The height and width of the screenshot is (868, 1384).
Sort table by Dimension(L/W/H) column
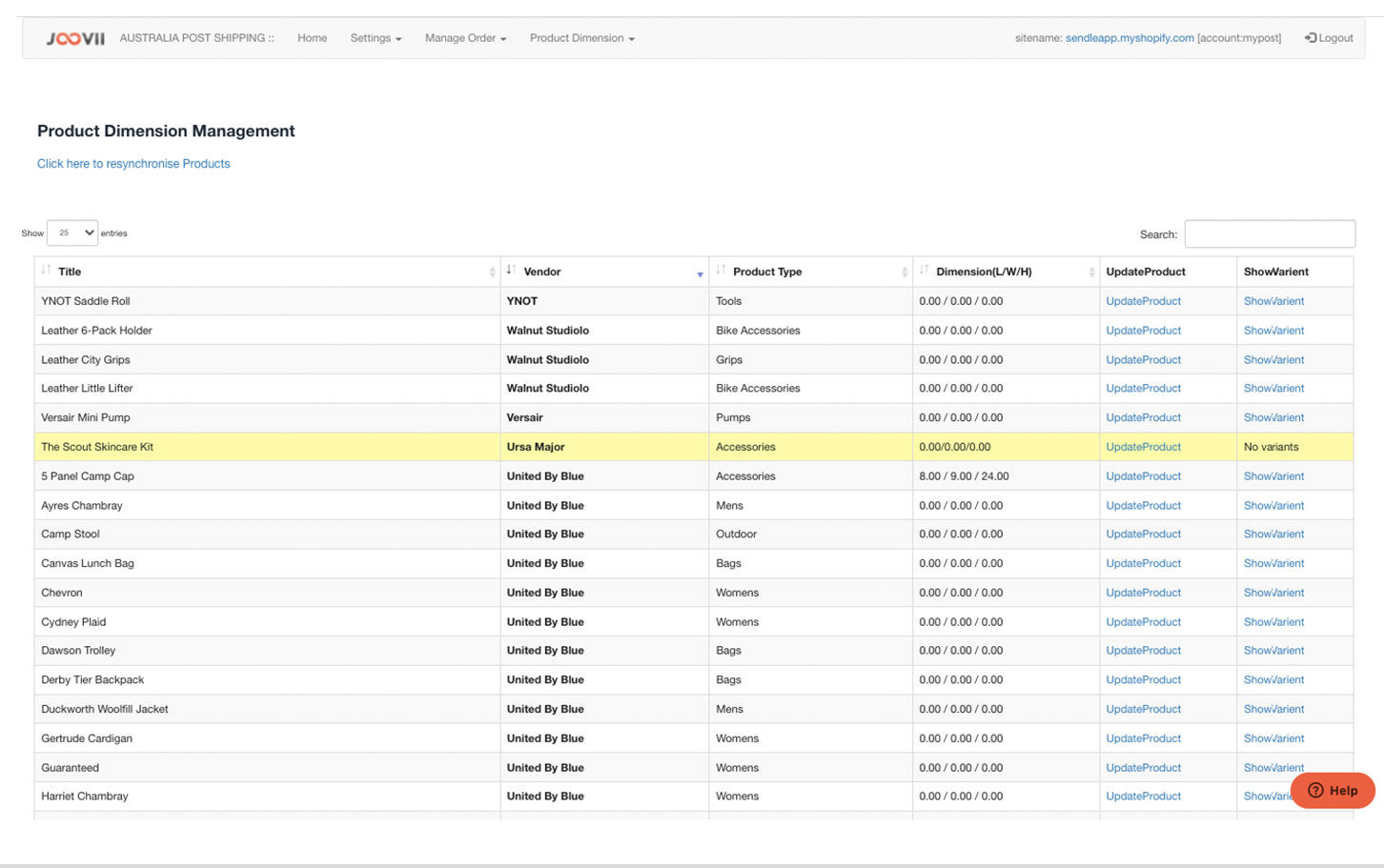(983, 272)
